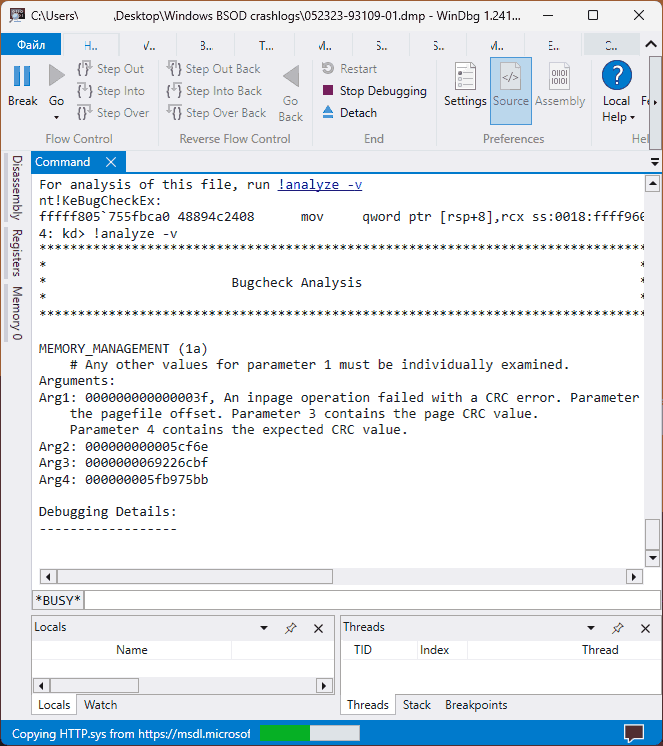Click command horizontal scroll right arrow
663x746 pixels.
634,577
